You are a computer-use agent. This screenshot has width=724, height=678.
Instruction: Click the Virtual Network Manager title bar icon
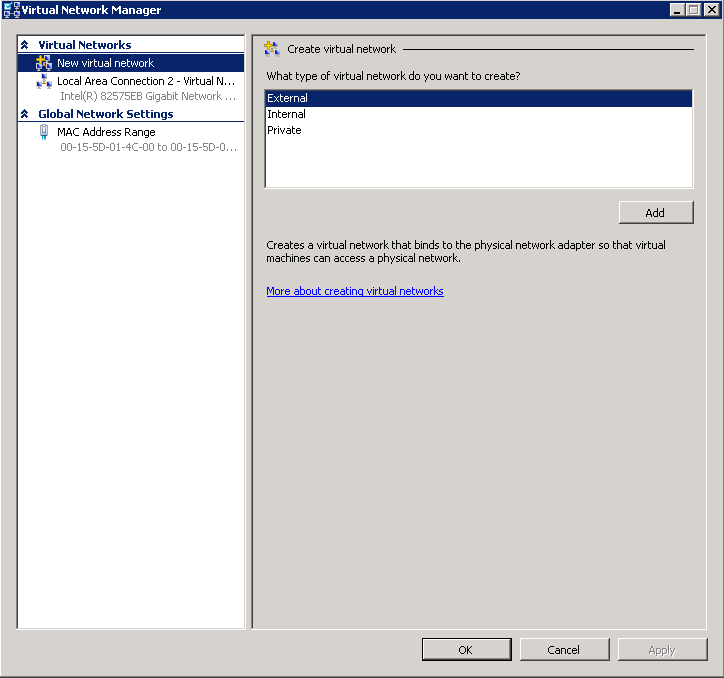coord(11,10)
